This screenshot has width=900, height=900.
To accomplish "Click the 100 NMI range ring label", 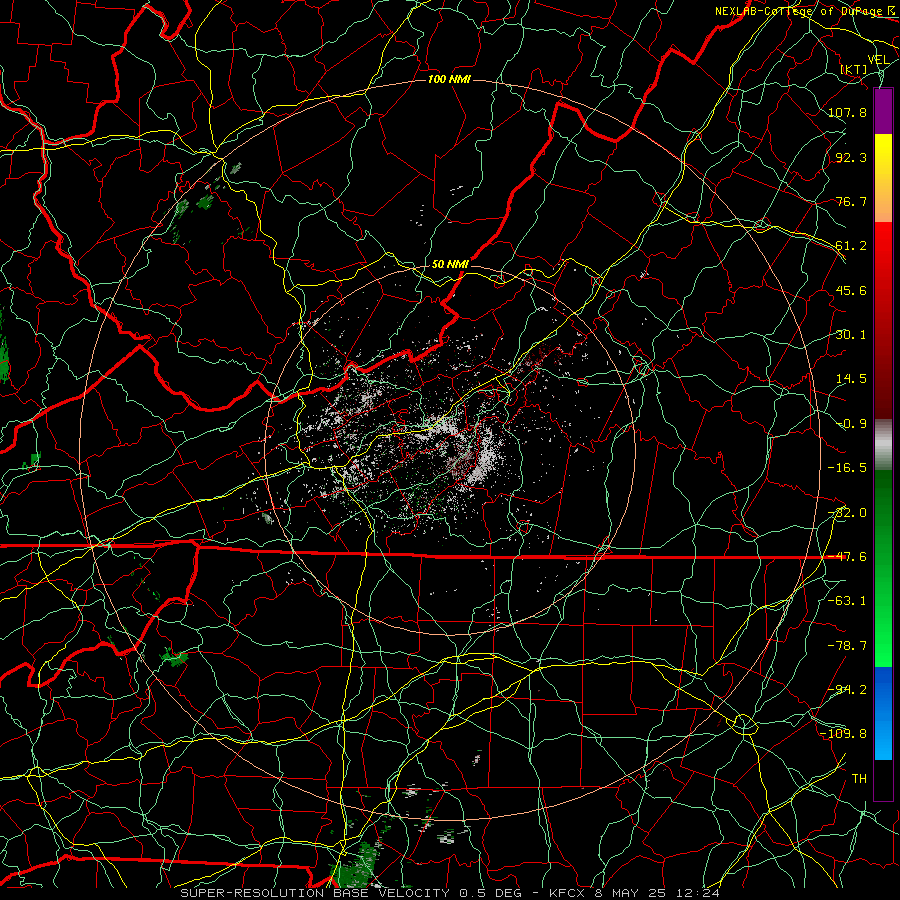I will coord(449,79).
